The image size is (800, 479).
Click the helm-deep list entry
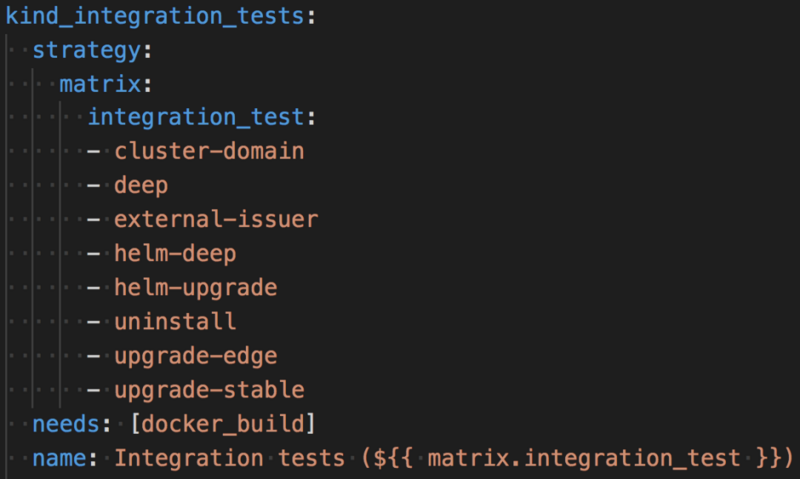click(x=175, y=254)
